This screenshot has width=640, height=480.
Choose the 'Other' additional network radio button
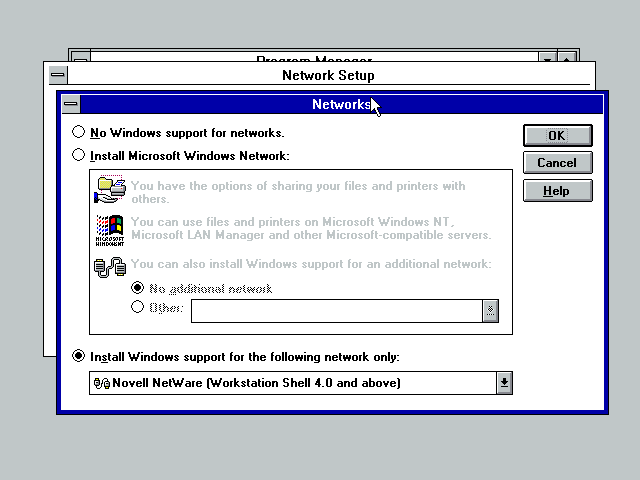[138, 307]
